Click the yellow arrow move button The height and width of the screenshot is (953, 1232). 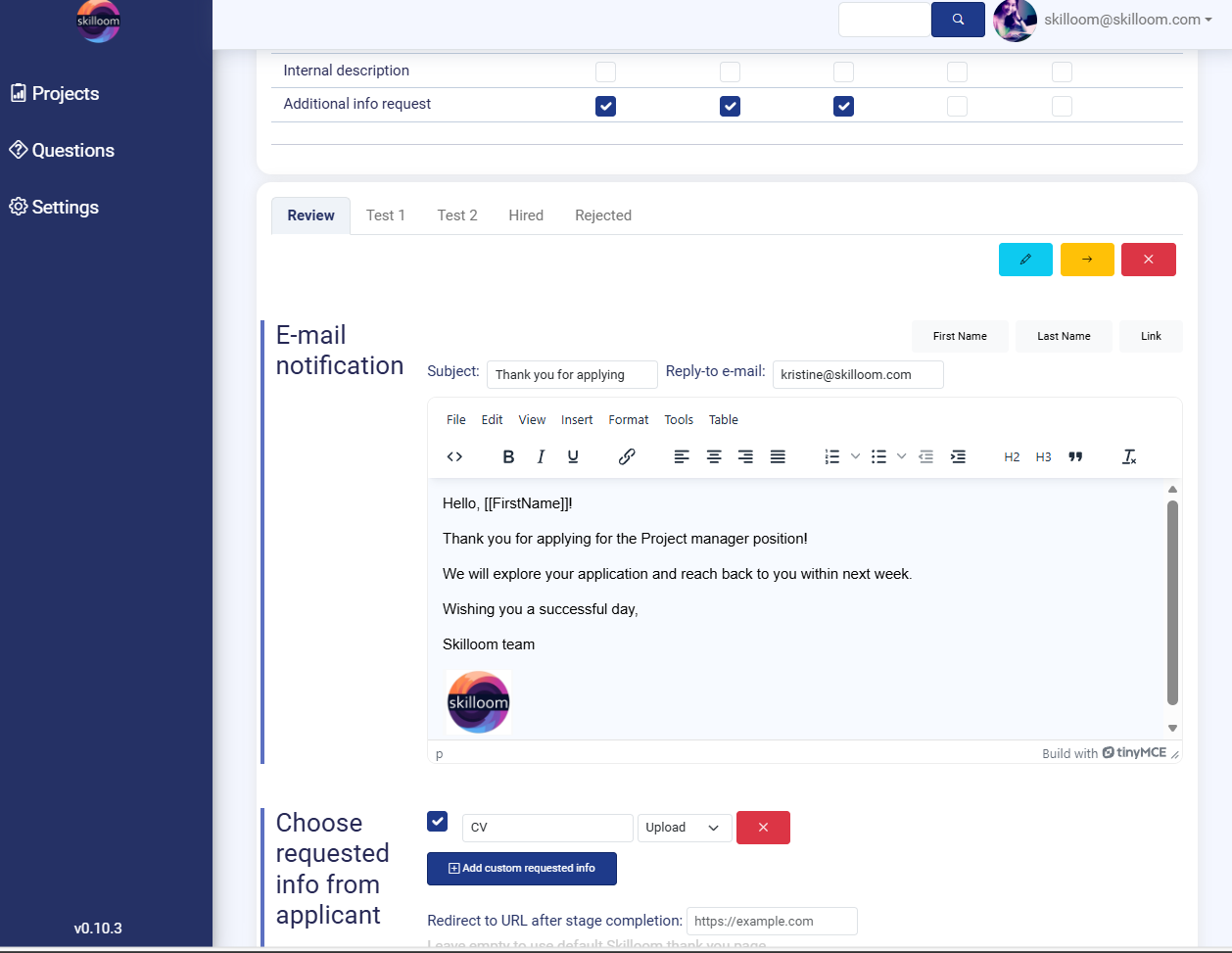(x=1087, y=260)
